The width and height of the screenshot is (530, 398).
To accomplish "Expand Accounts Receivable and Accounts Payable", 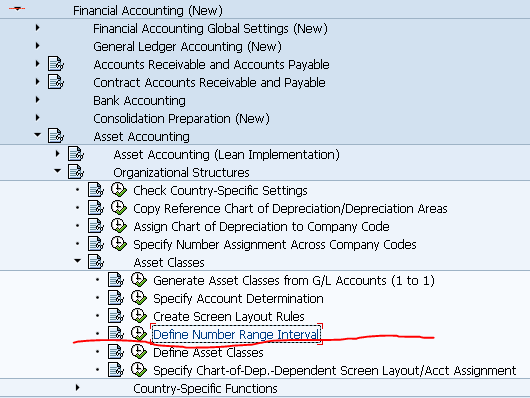I will point(38,64).
